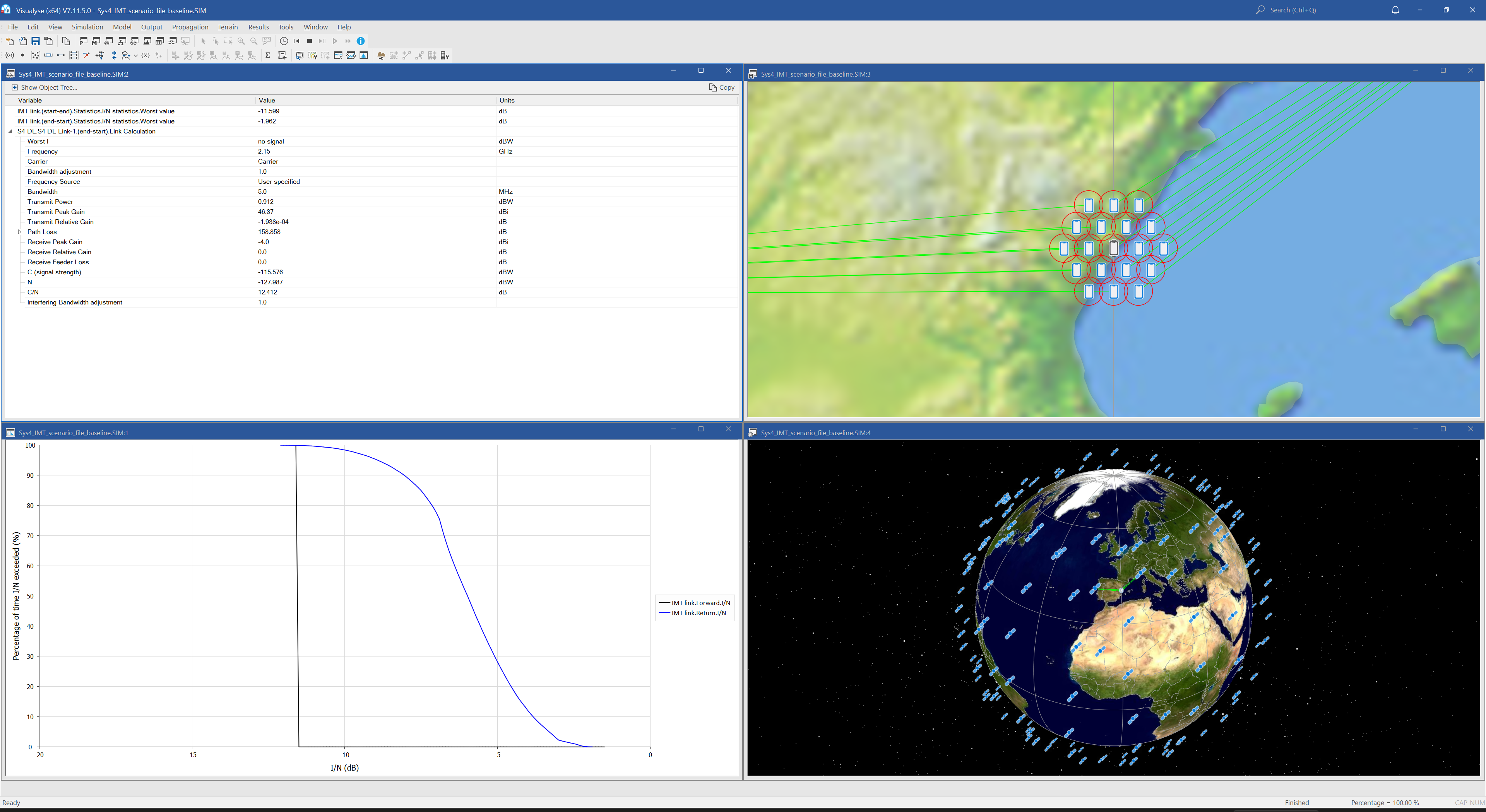Click the central highlighted IMT station on map
Viewport: 1486px width, 812px height.
pos(1113,249)
